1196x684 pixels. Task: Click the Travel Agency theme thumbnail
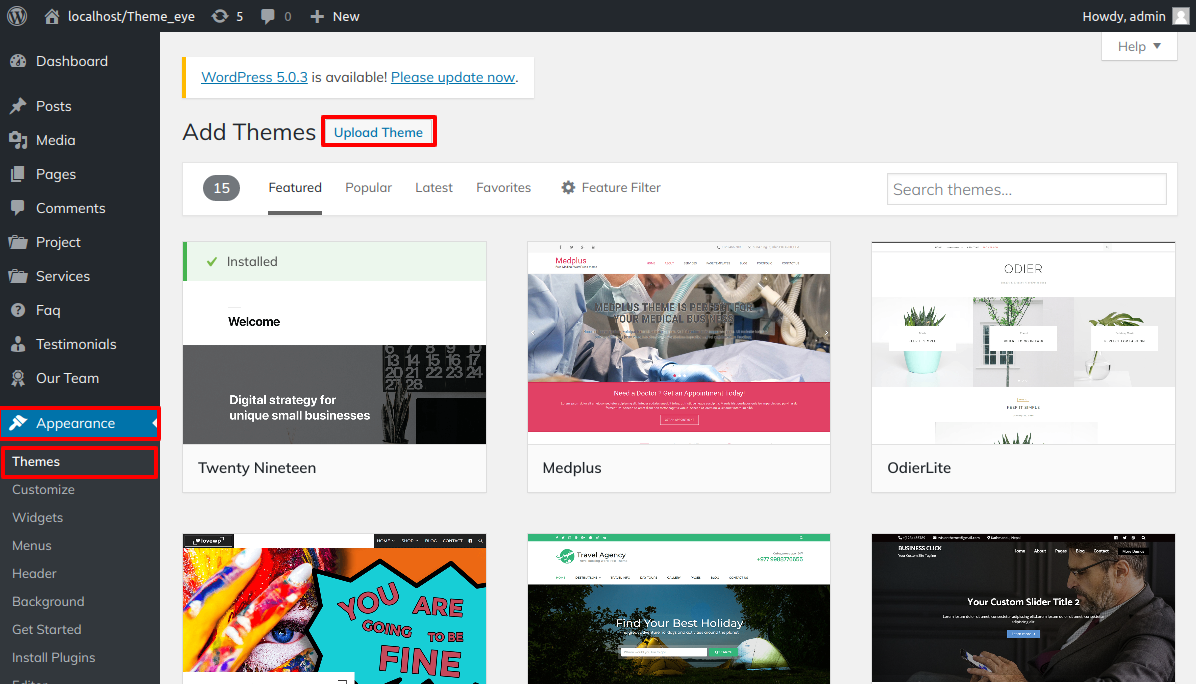pos(679,609)
